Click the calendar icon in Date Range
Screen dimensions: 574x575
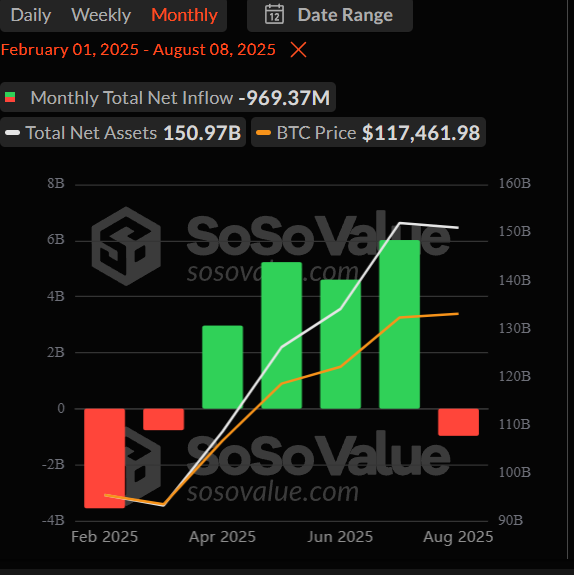(x=274, y=15)
